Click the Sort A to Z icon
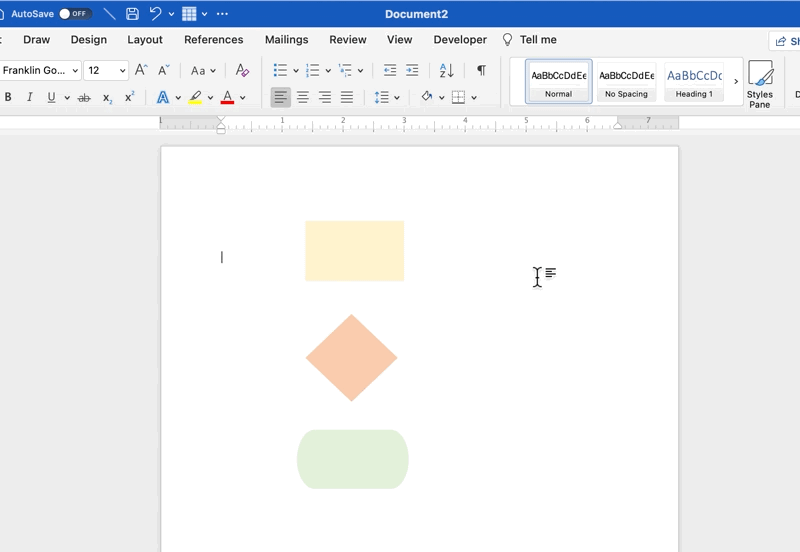 coord(447,70)
